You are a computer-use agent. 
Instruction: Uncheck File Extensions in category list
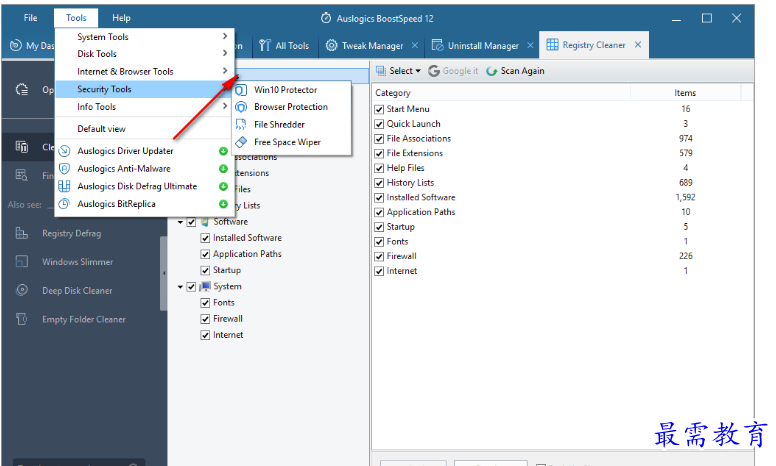coord(379,153)
